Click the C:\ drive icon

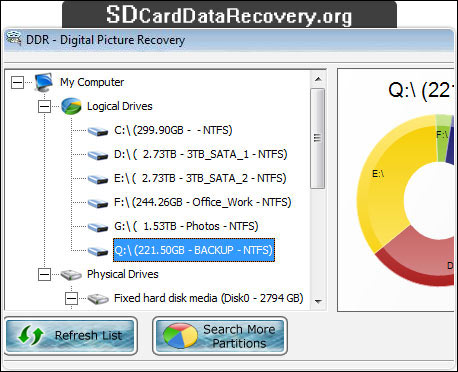click(x=98, y=131)
